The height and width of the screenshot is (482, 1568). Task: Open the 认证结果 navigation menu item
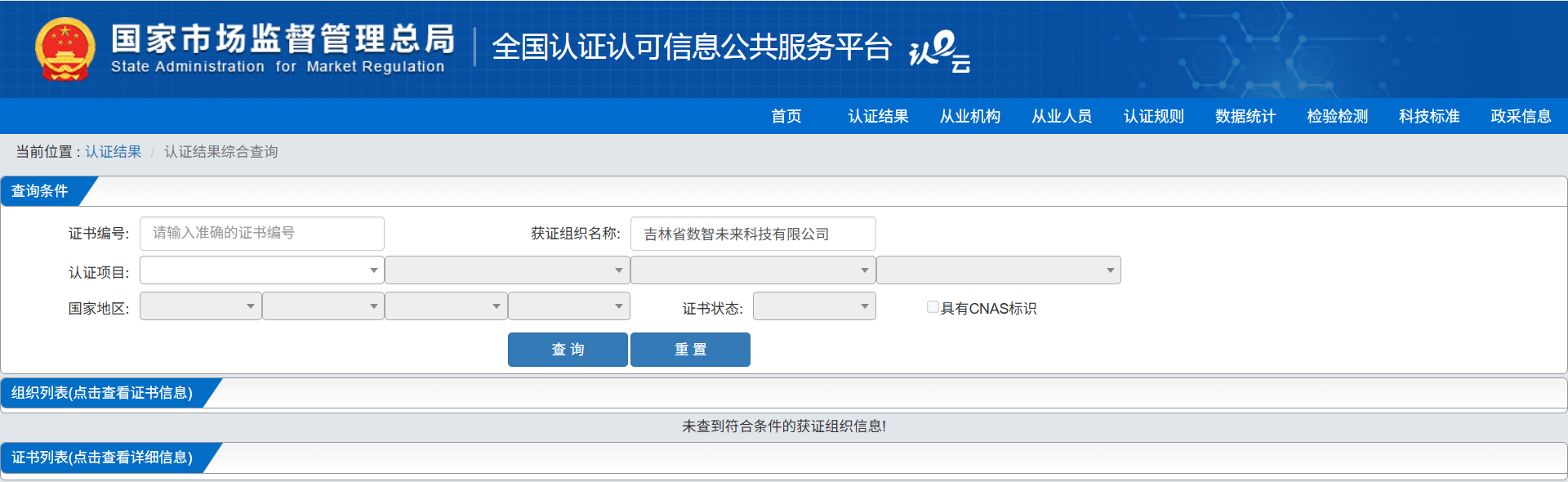click(878, 116)
